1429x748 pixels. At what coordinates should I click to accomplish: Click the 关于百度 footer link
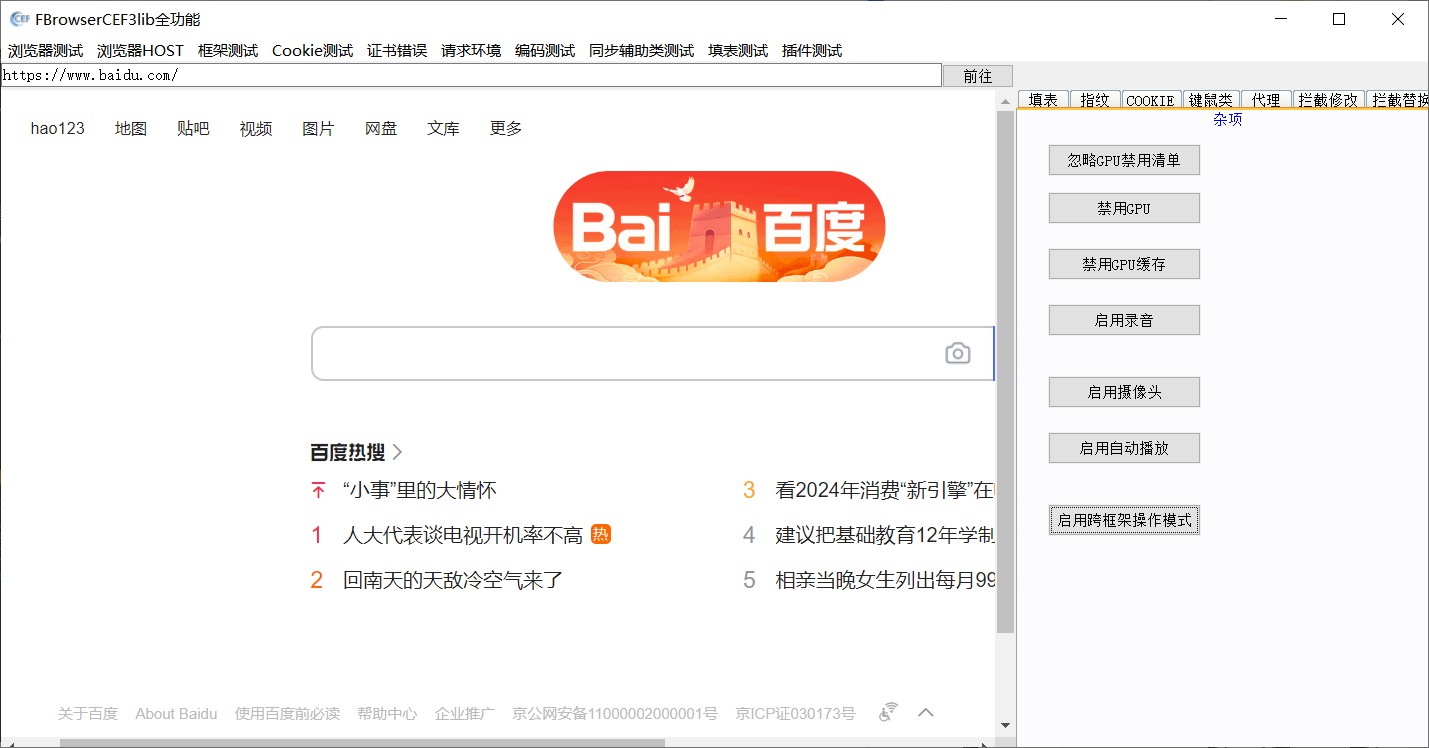pos(88,713)
